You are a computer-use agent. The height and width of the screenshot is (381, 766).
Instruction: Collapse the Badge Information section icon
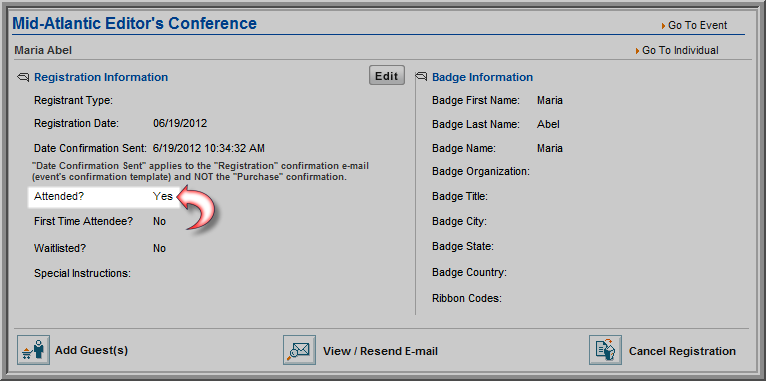pyautogui.click(x=421, y=77)
